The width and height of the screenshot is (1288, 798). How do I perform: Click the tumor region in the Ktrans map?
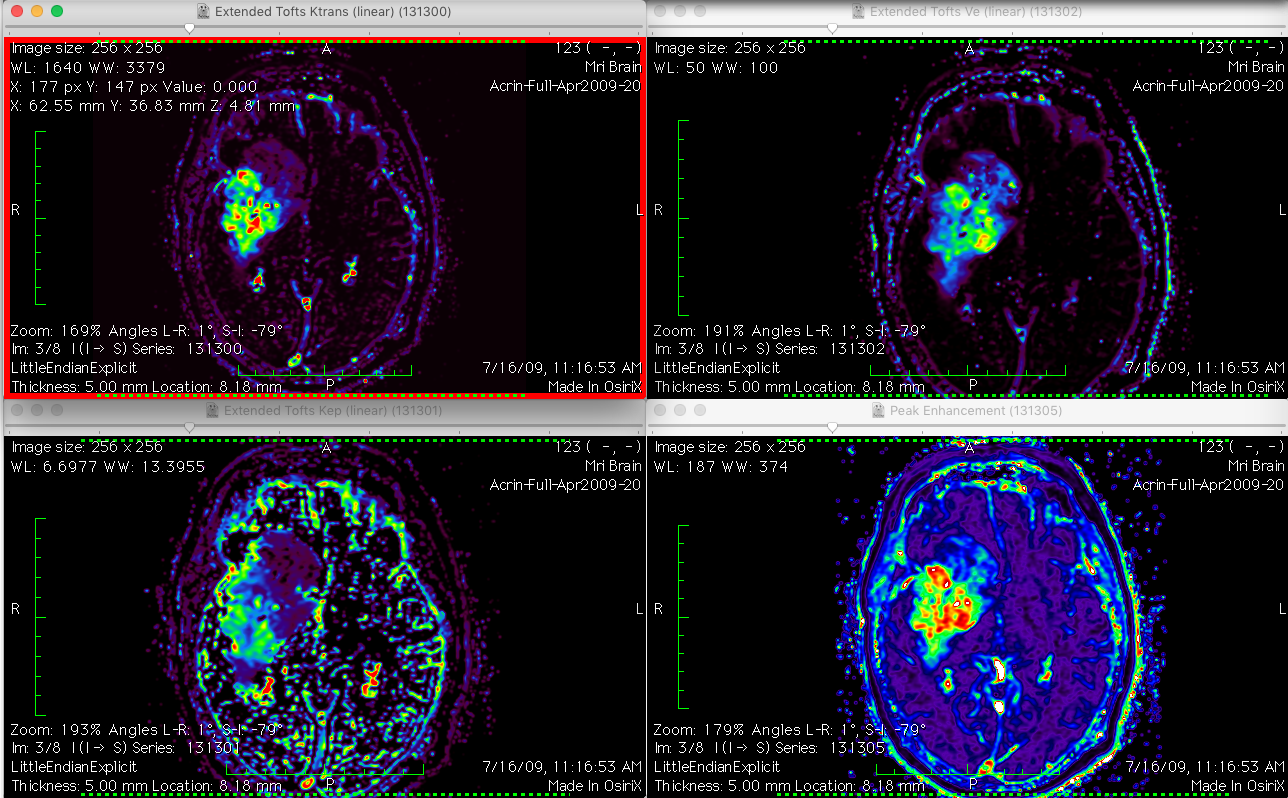coord(250,210)
